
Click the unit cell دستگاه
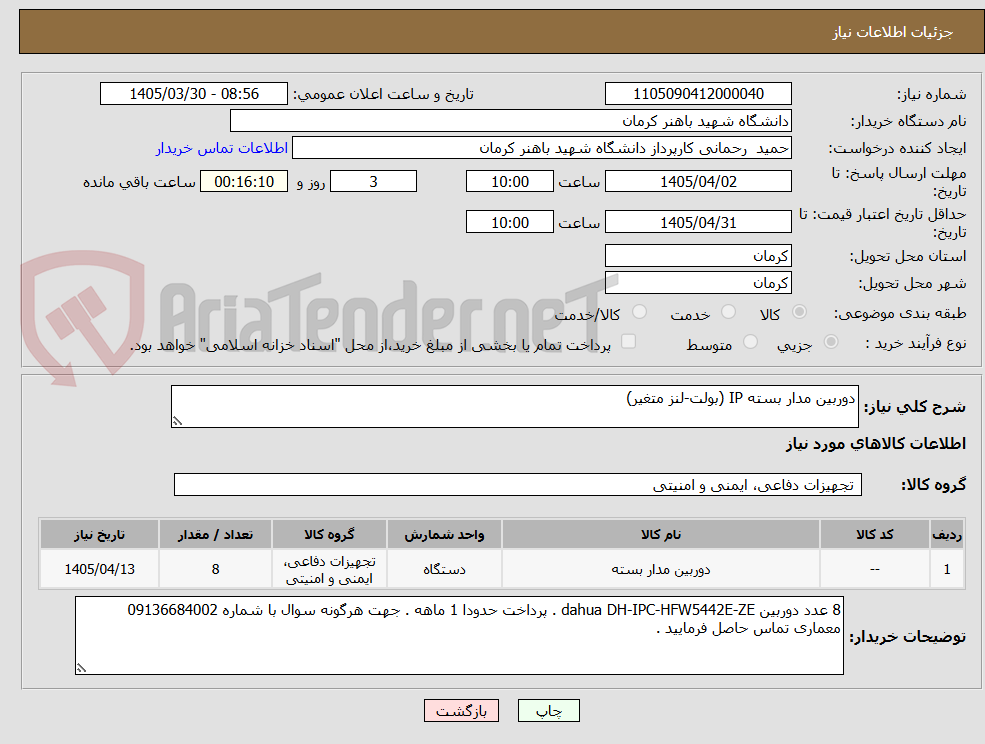pos(444,569)
